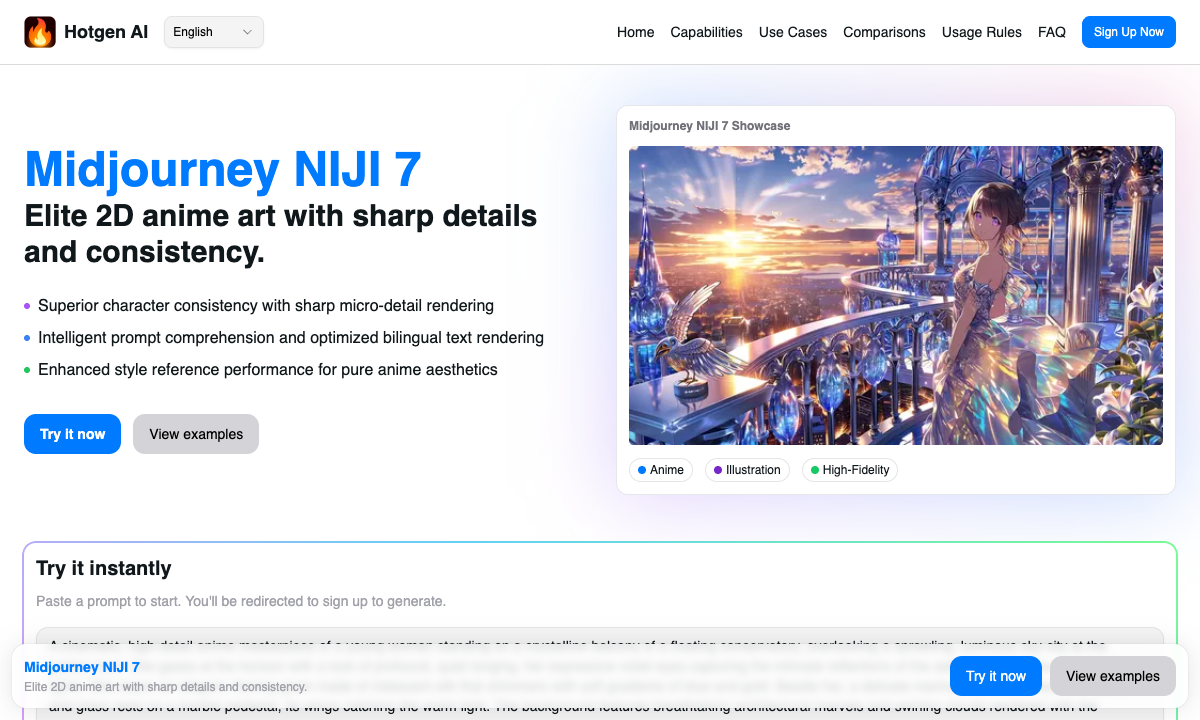This screenshot has height=720, width=1200.
Task: Click the green bullet beside style reference feature
Action: tap(27, 370)
